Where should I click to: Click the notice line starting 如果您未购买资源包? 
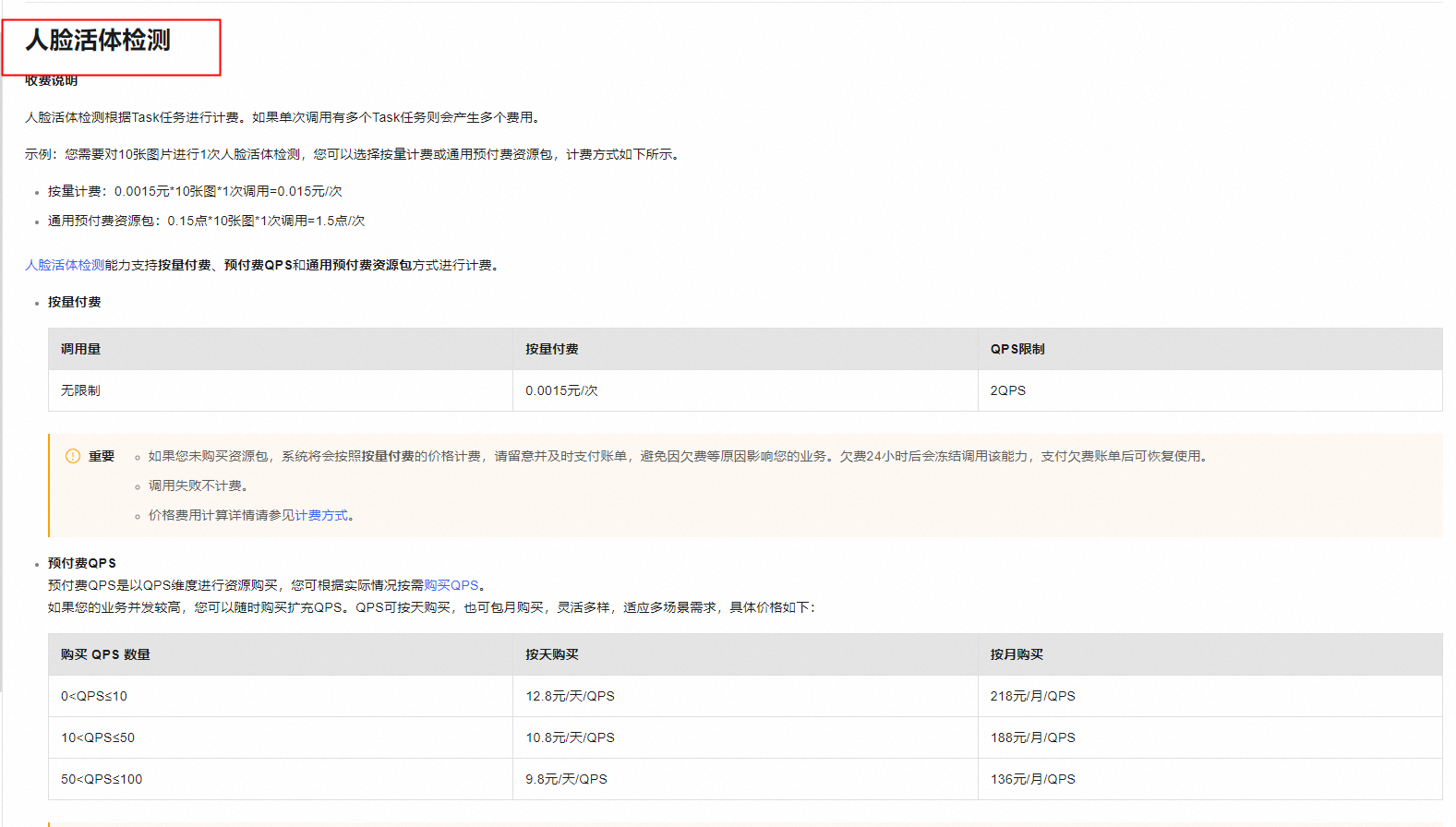pyautogui.click(x=680, y=456)
